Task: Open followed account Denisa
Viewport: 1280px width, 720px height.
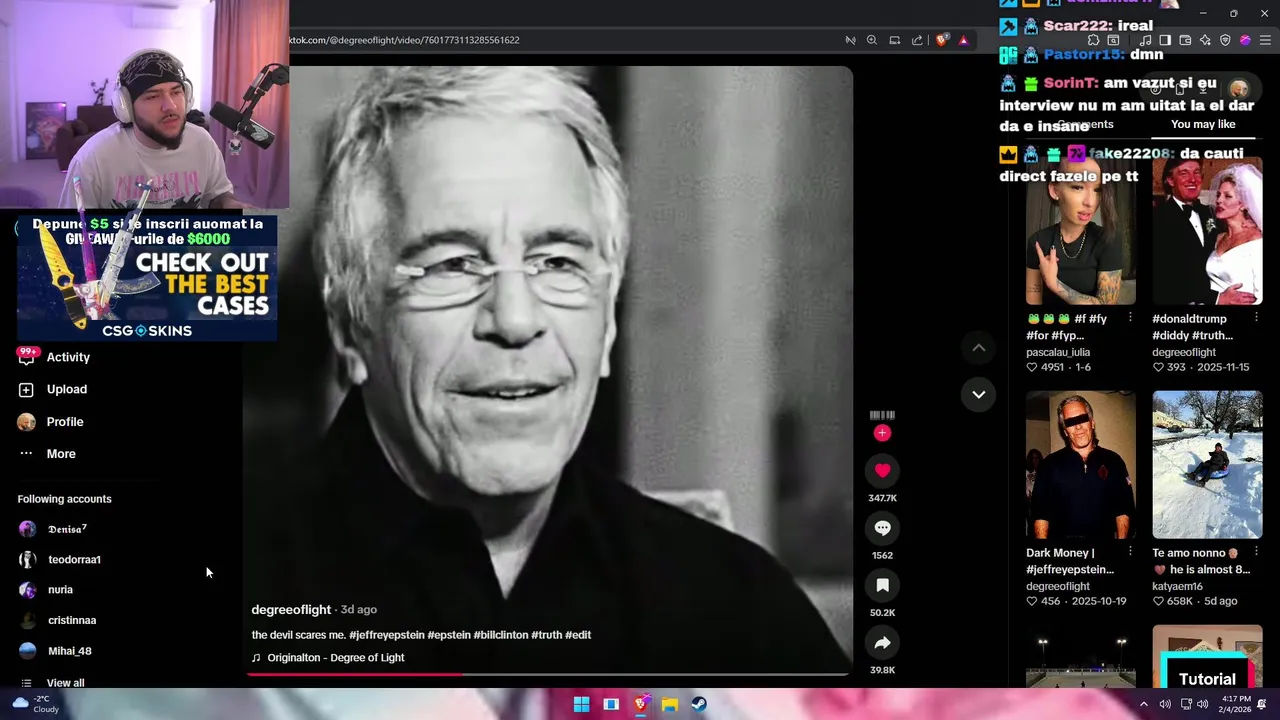Action: point(67,529)
